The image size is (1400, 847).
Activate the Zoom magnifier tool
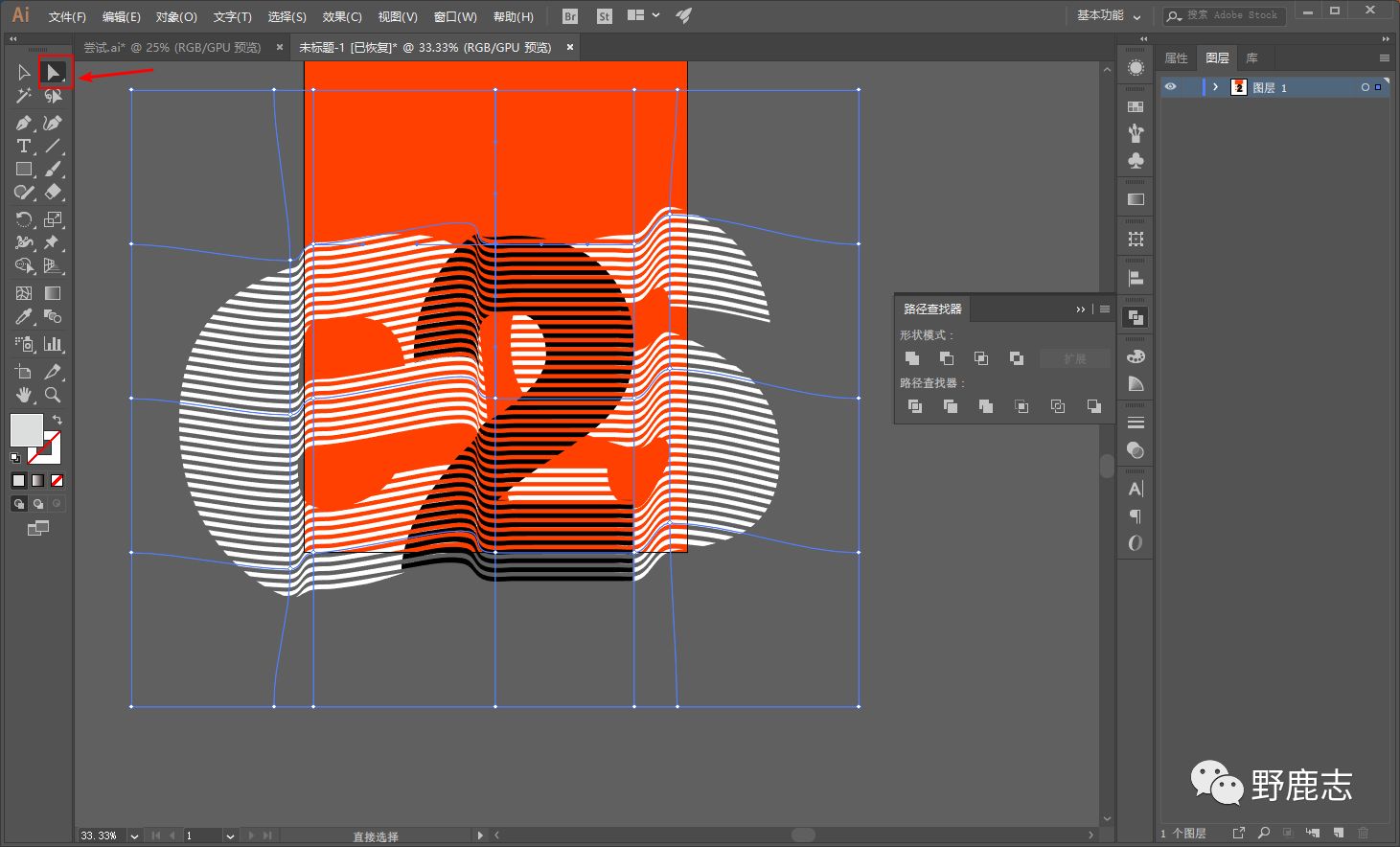54,395
